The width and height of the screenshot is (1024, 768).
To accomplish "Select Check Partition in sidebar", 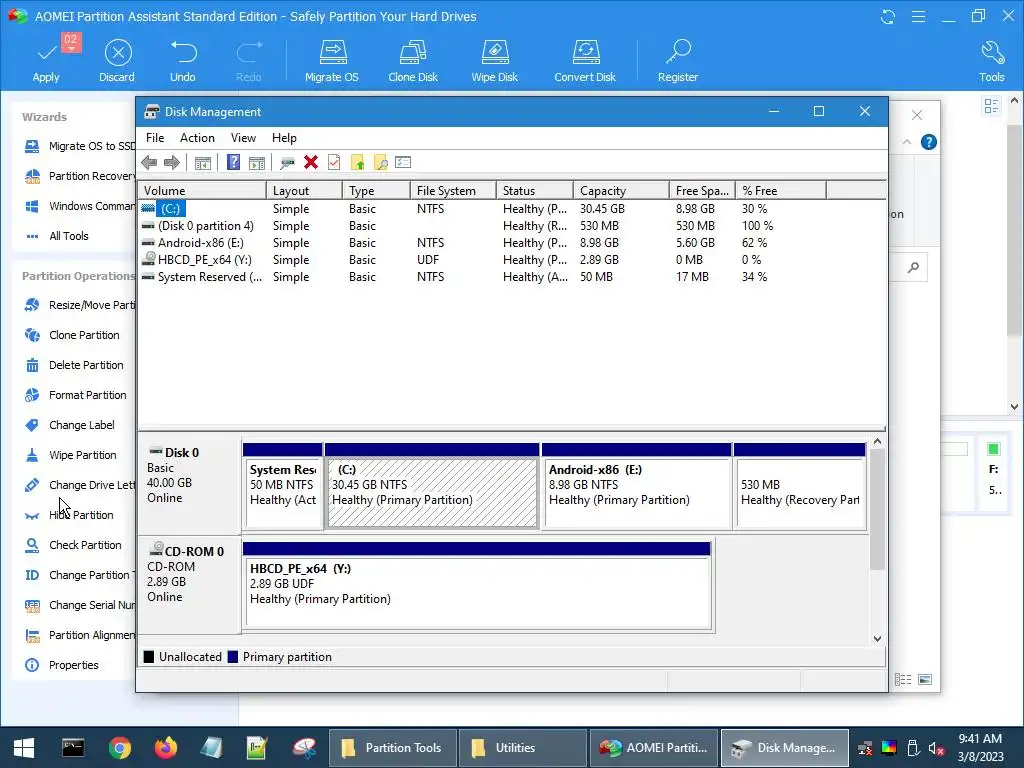I will pyautogui.click(x=73, y=545).
